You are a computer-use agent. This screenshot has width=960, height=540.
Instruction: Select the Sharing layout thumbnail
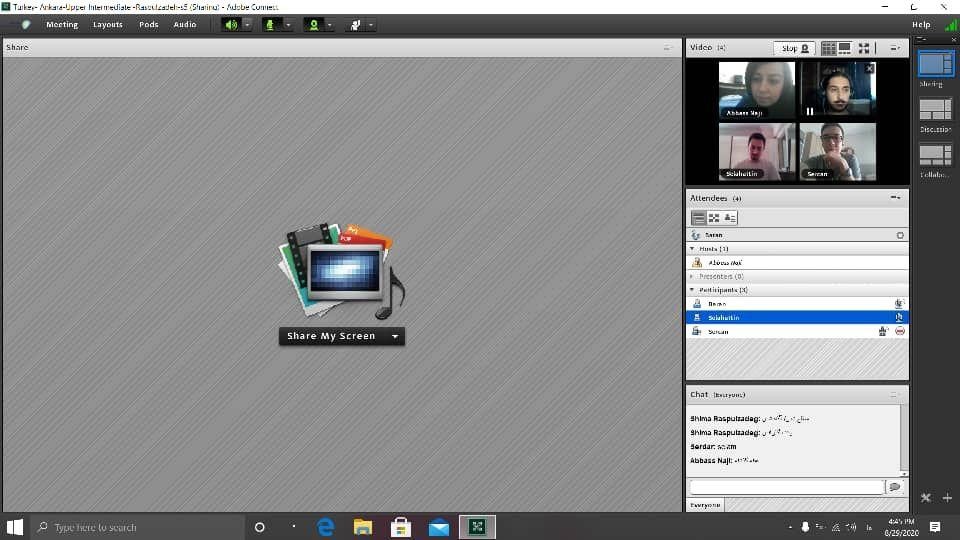point(936,64)
